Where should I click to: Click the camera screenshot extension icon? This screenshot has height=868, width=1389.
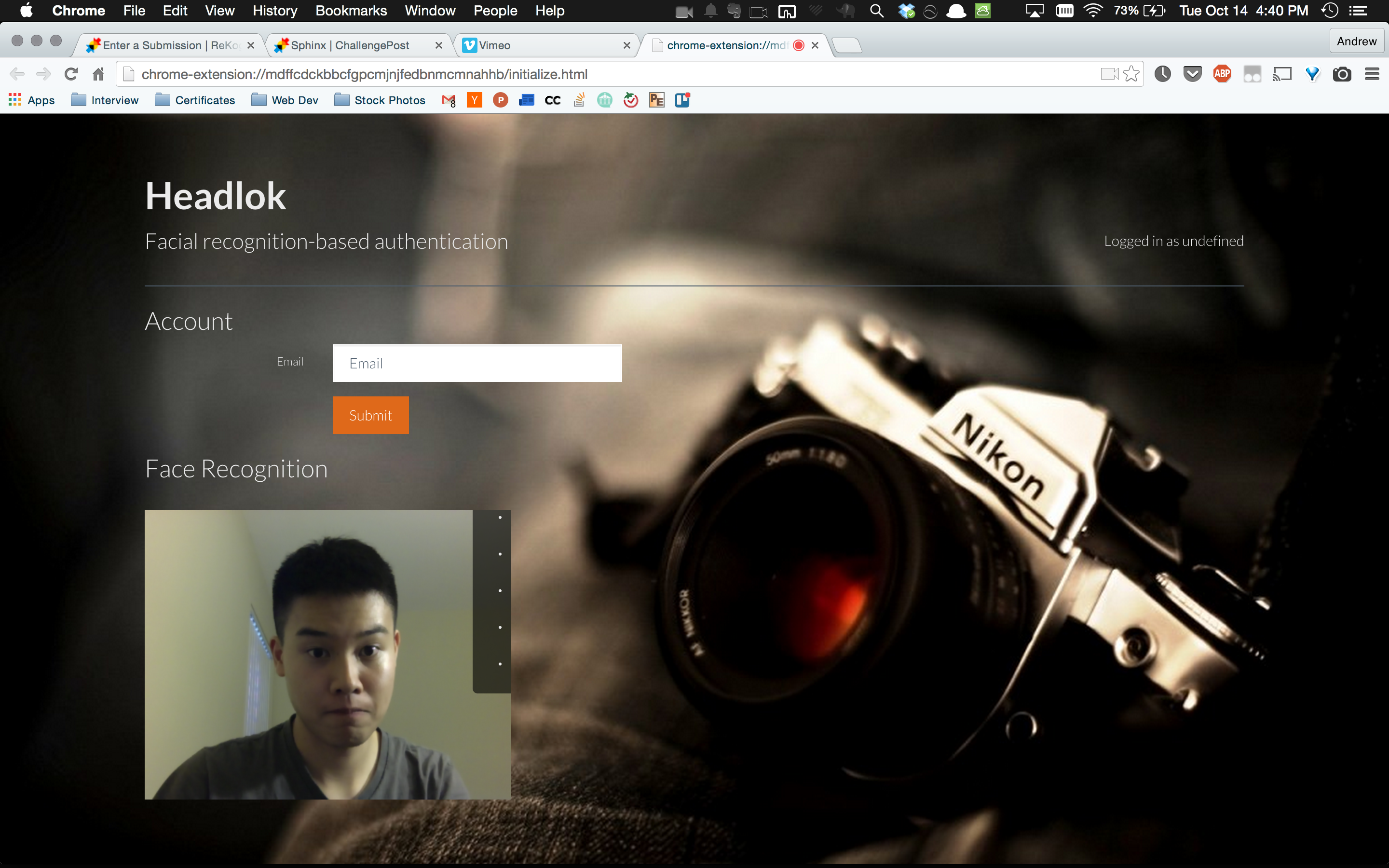pos(1341,74)
